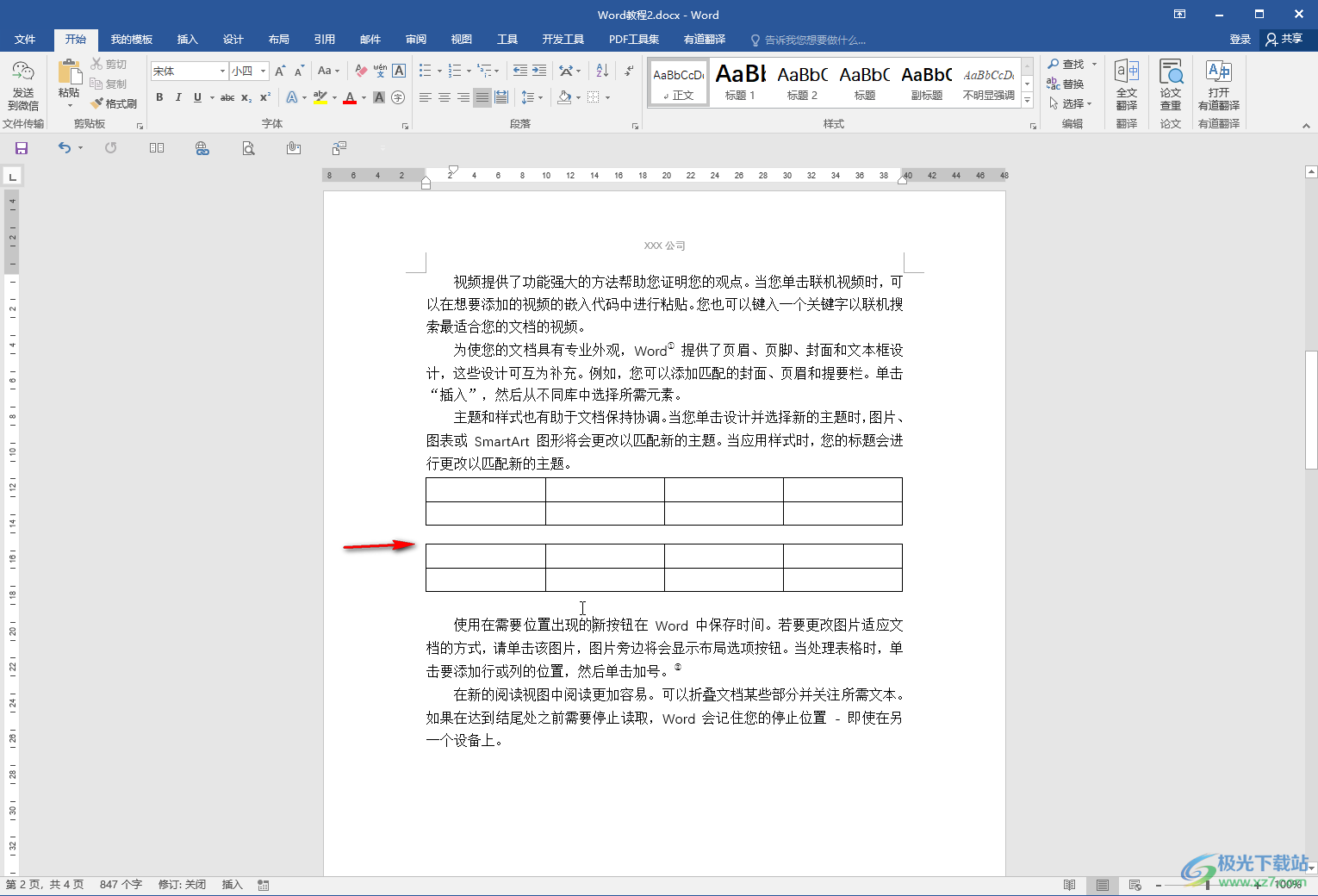Image resolution: width=1318 pixels, height=896 pixels.
Task: Toggle Justify paragraph alignment
Action: pos(482,97)
